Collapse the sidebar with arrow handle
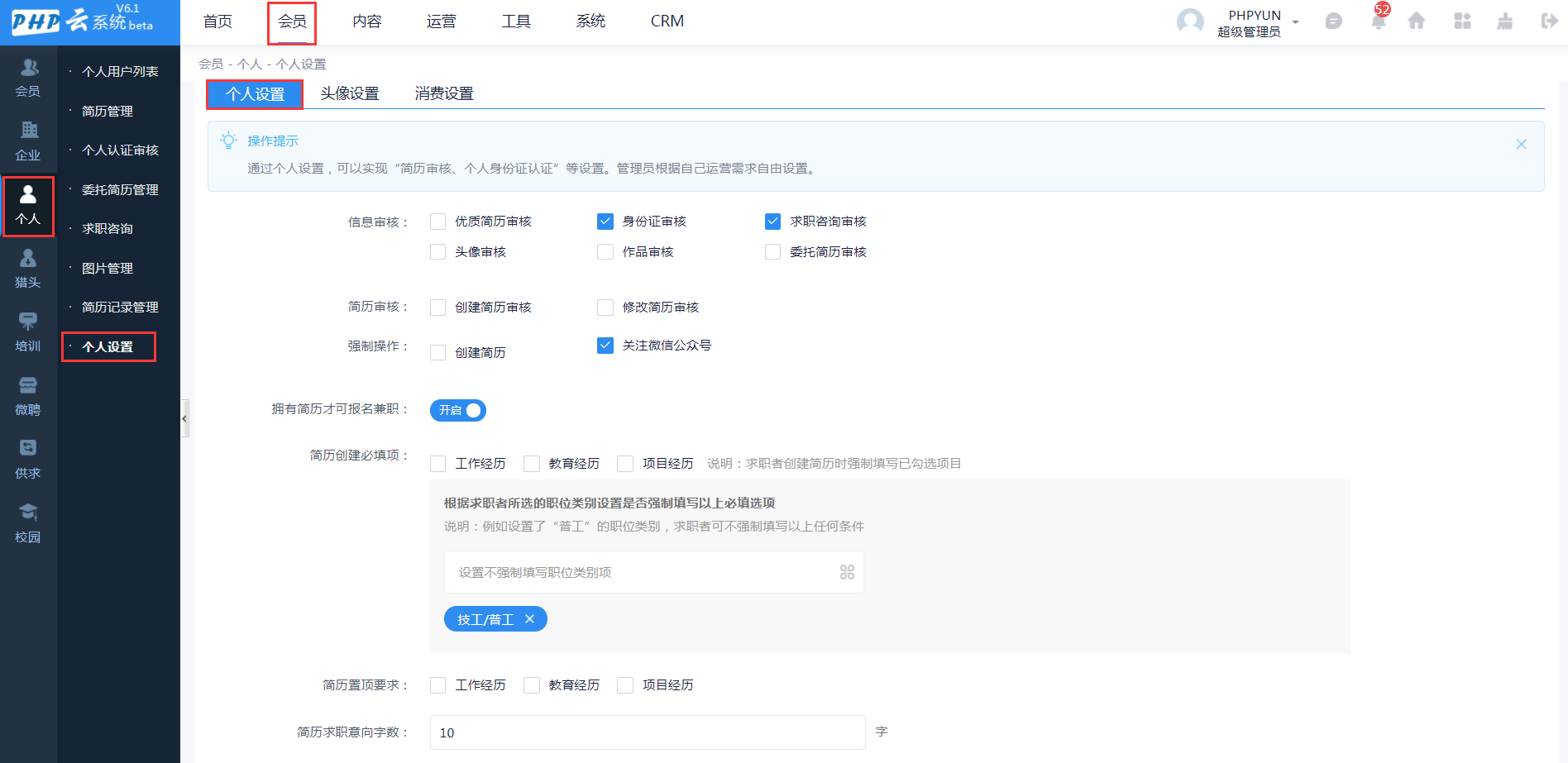Screen dimensions: 1568x763 [184, 418]
